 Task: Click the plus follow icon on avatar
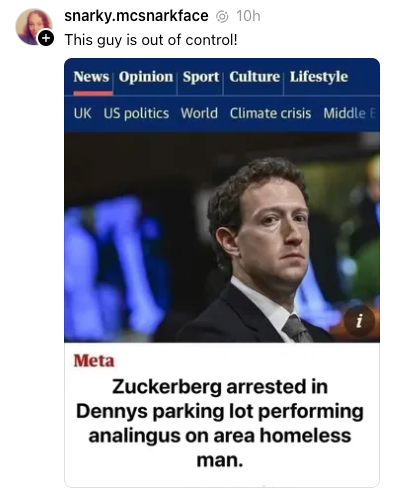(x=46, y=38)
